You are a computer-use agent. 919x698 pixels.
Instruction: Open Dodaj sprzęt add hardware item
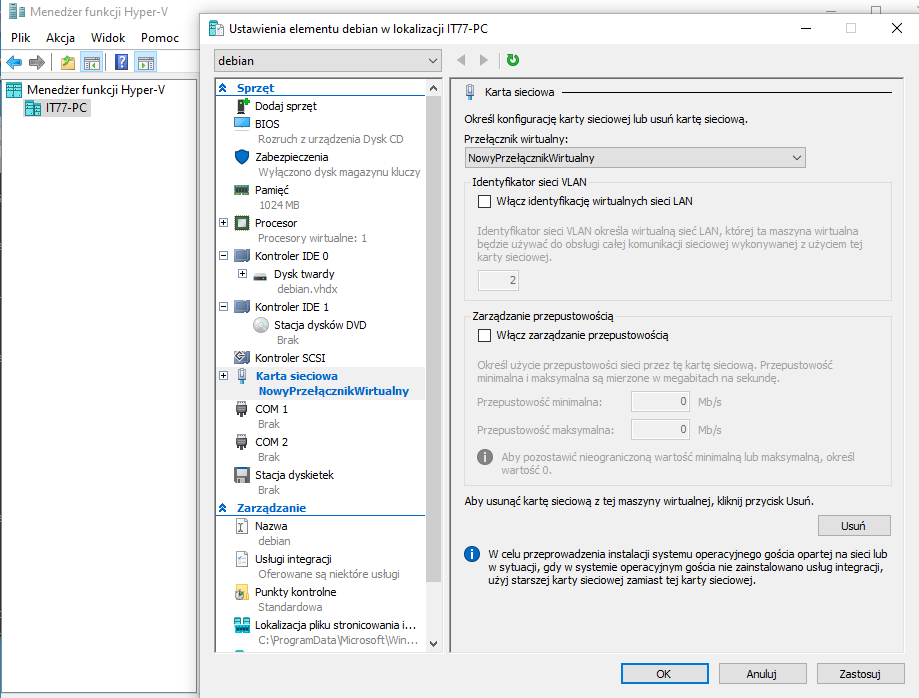pyautogui.click(x=285, y=106)
